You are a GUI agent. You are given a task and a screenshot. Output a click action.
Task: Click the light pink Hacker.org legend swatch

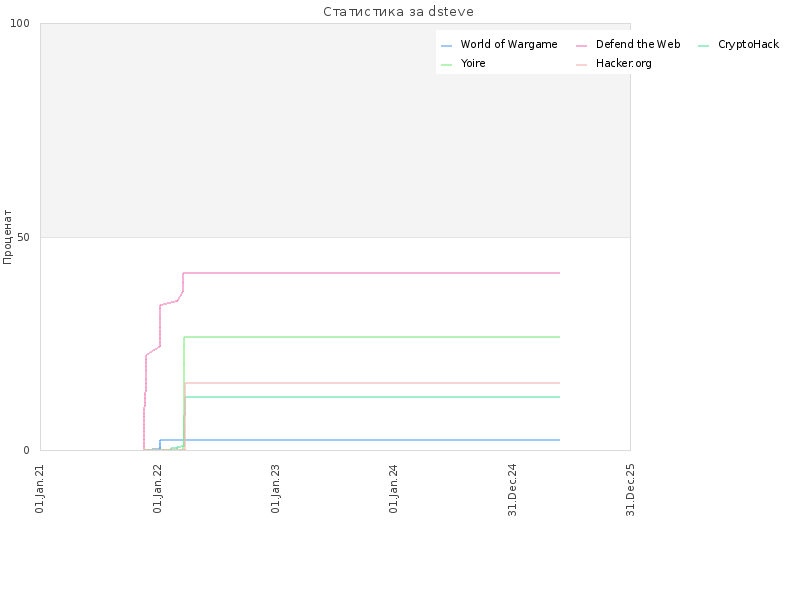pos(581,65)
